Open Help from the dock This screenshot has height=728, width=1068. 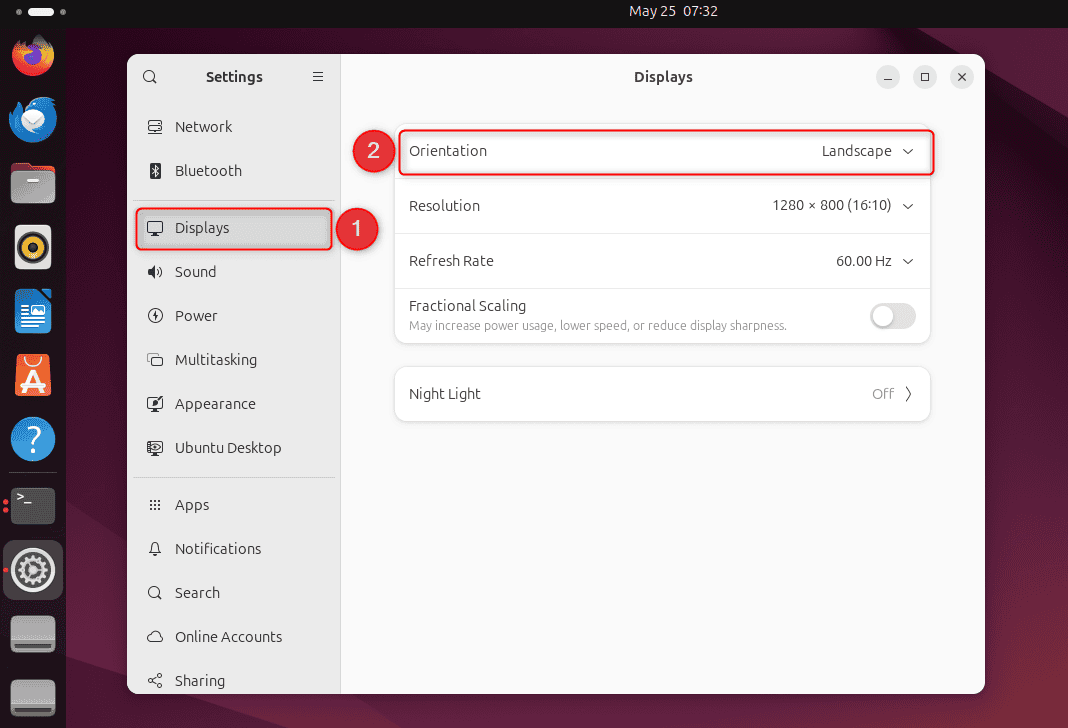[33, 439]
